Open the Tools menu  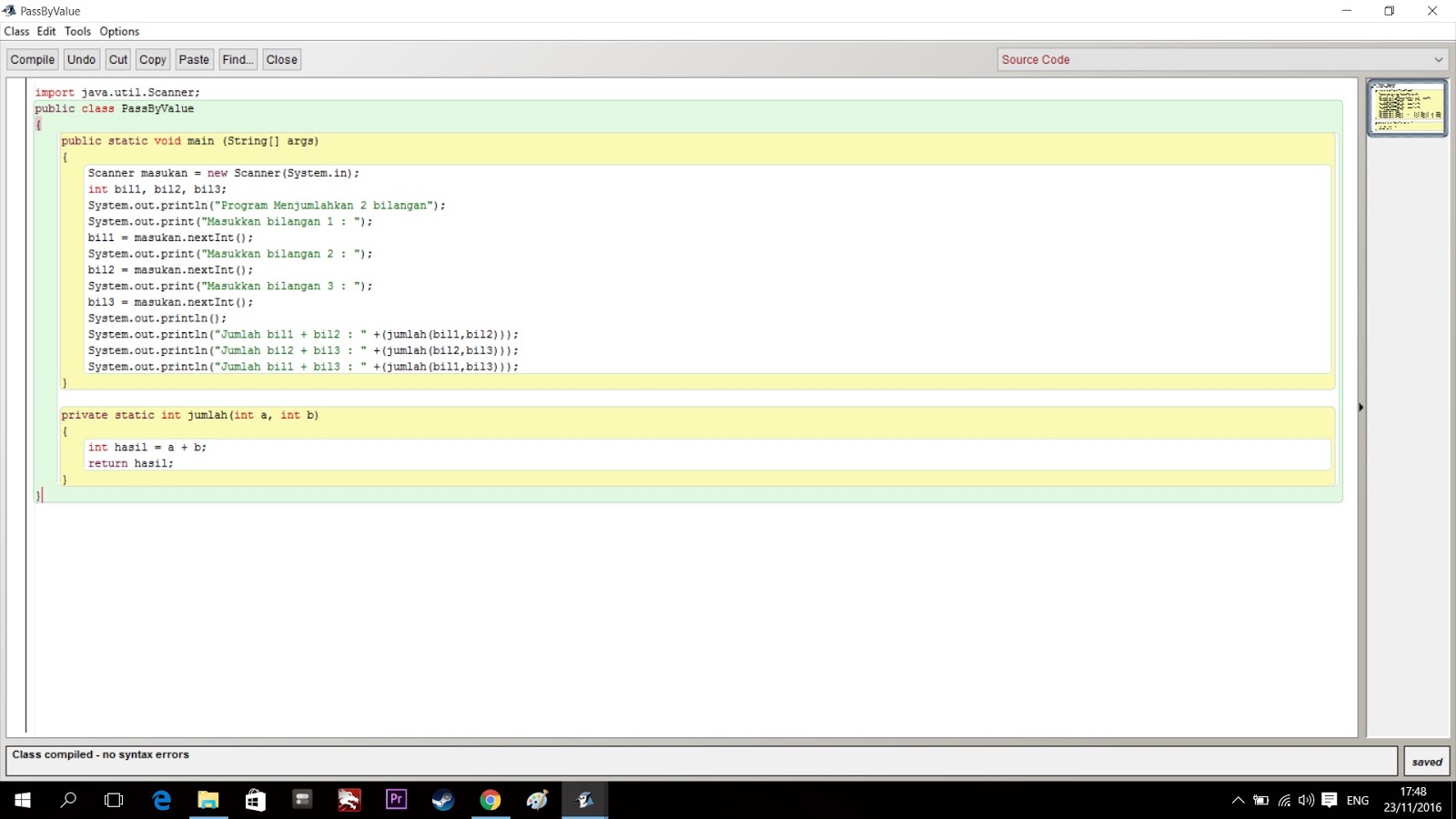coord(77,31)
